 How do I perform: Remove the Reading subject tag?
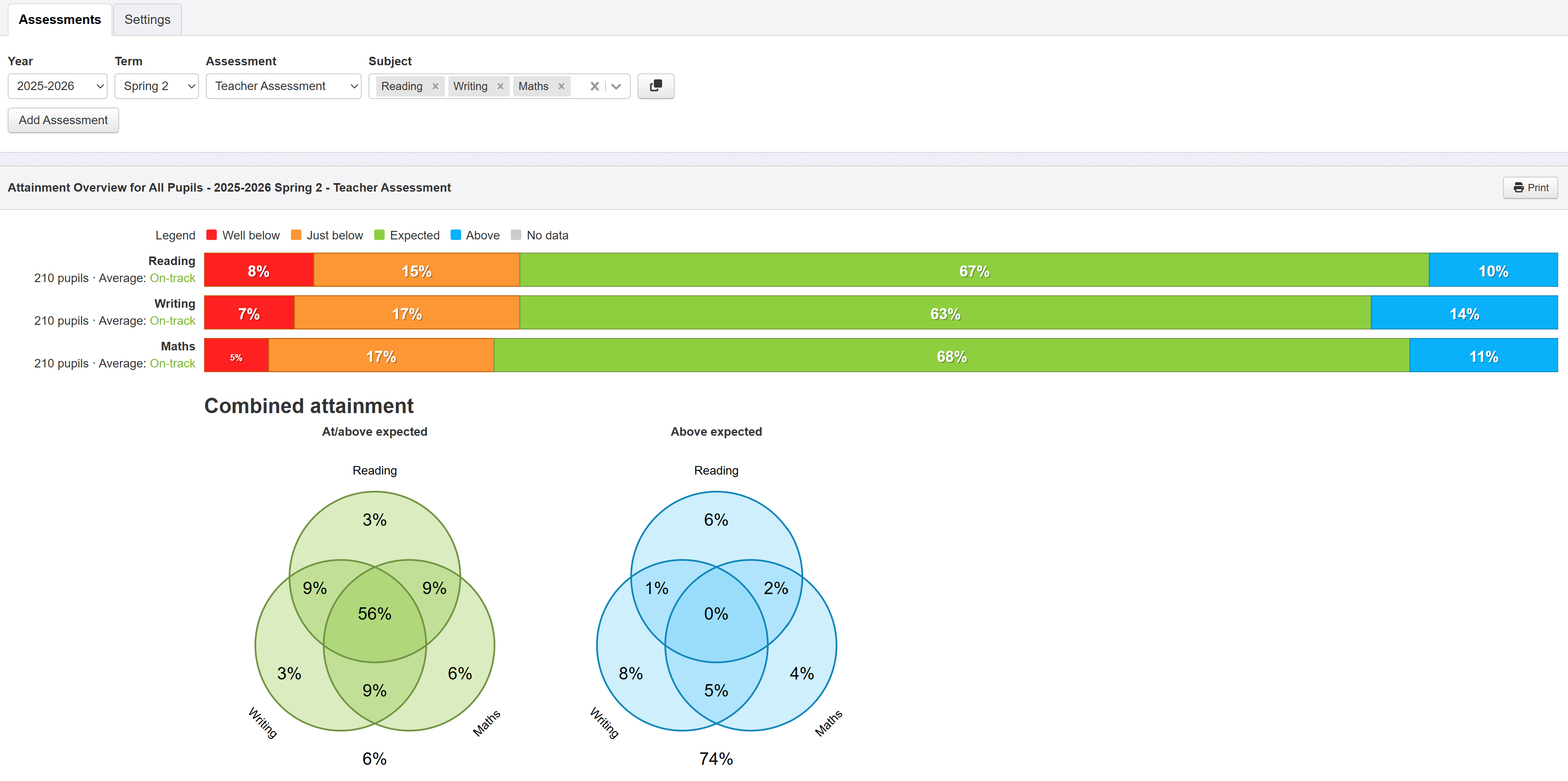[435, 86]
